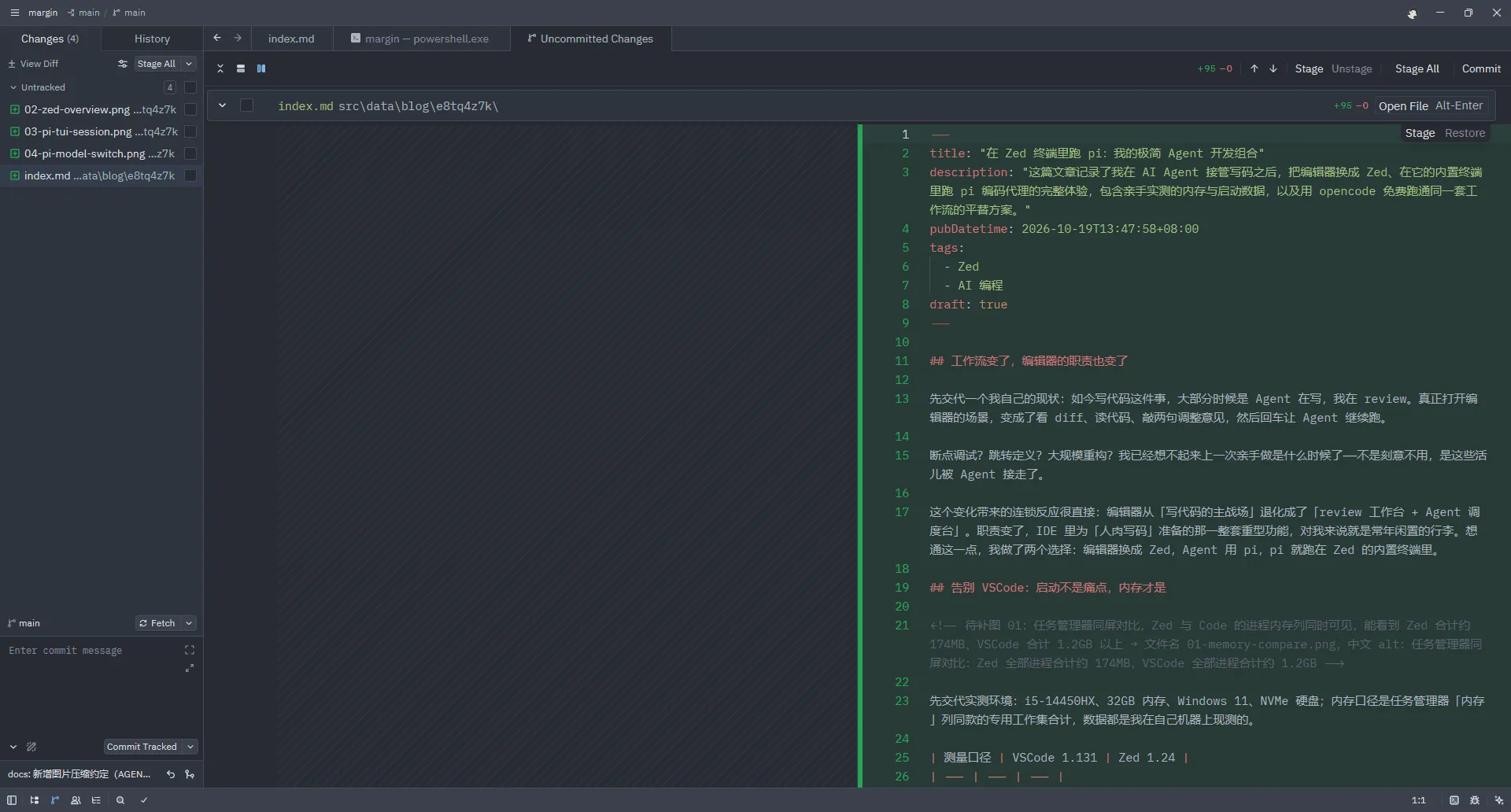Viewport: 1511px width, 812px height.
Task: Click the Commit Tracked button
Action: tap(142, 747)
